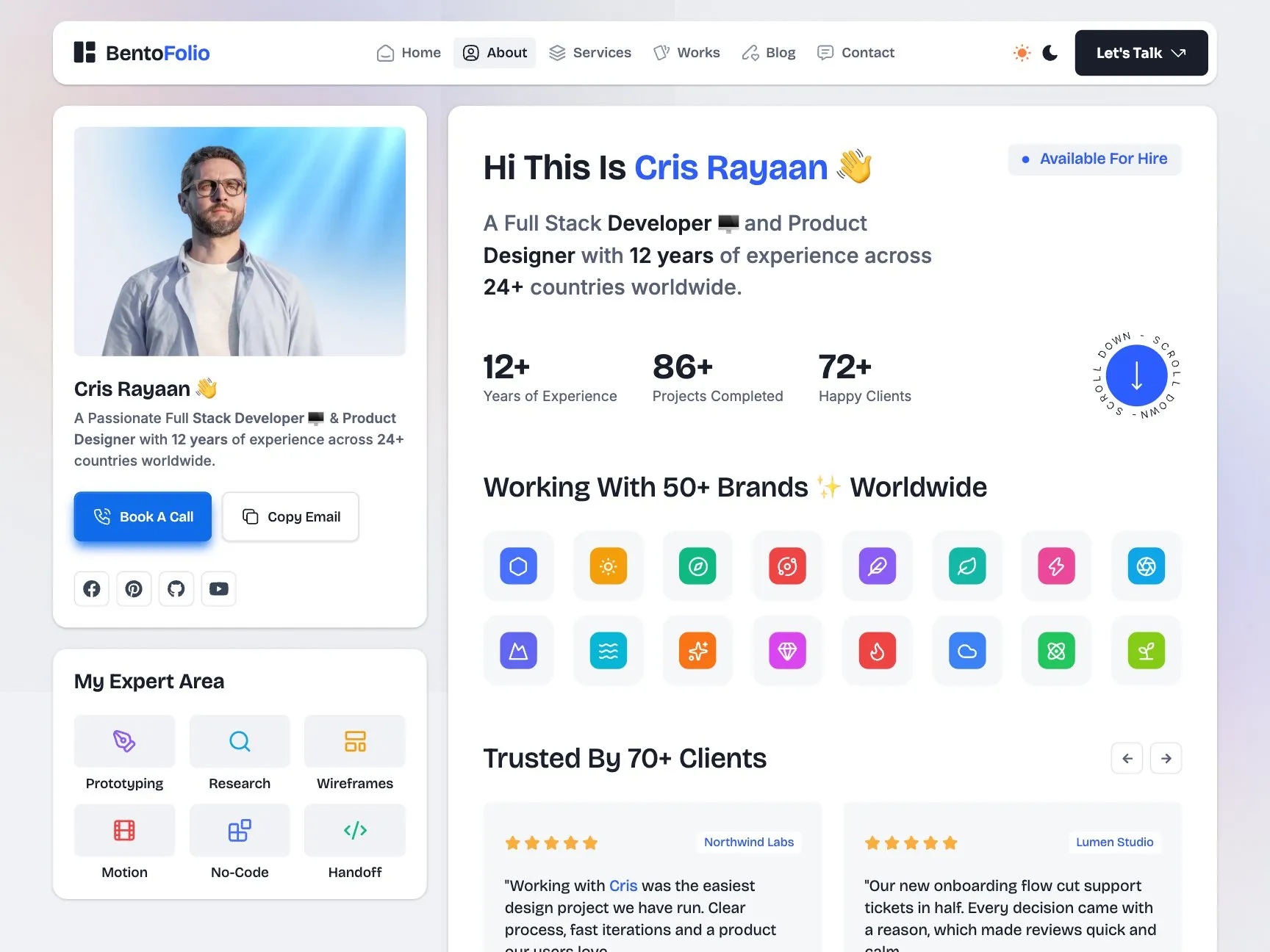Click the orange sparkles brand icon
This screenshot has width=1270, height=952.
(x=698, y=651)
